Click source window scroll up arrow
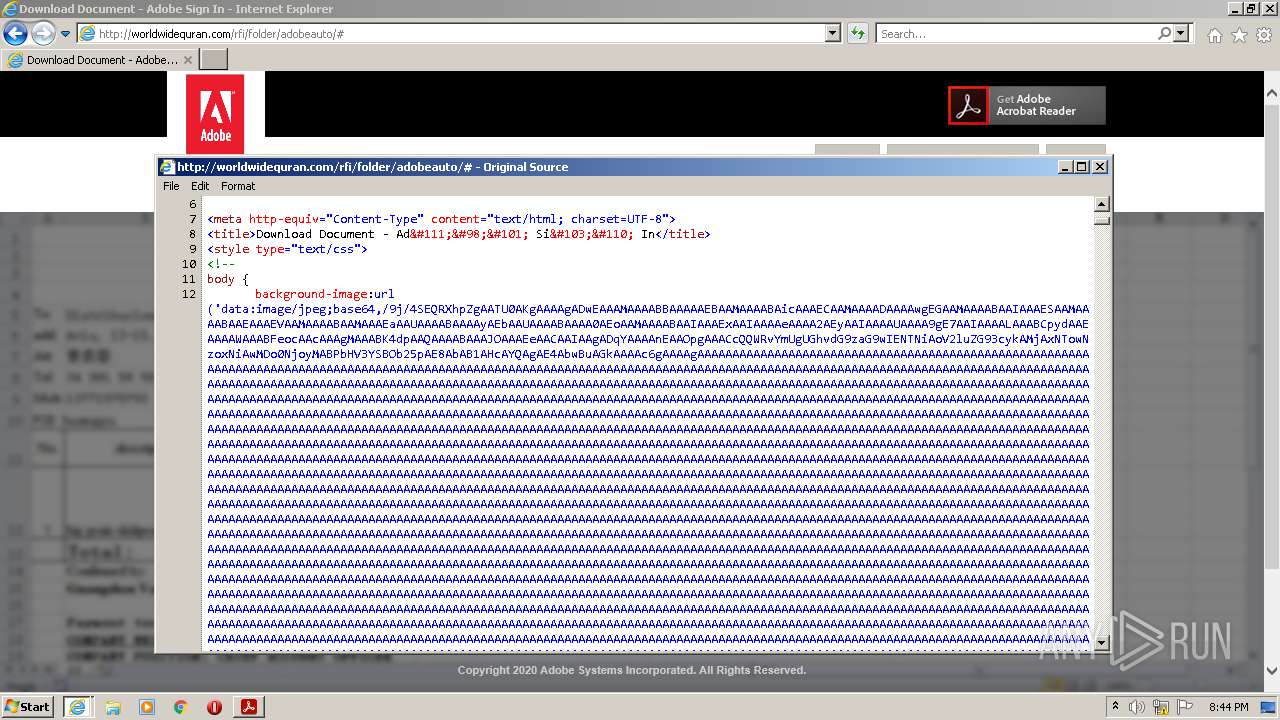 point(1102,204)
